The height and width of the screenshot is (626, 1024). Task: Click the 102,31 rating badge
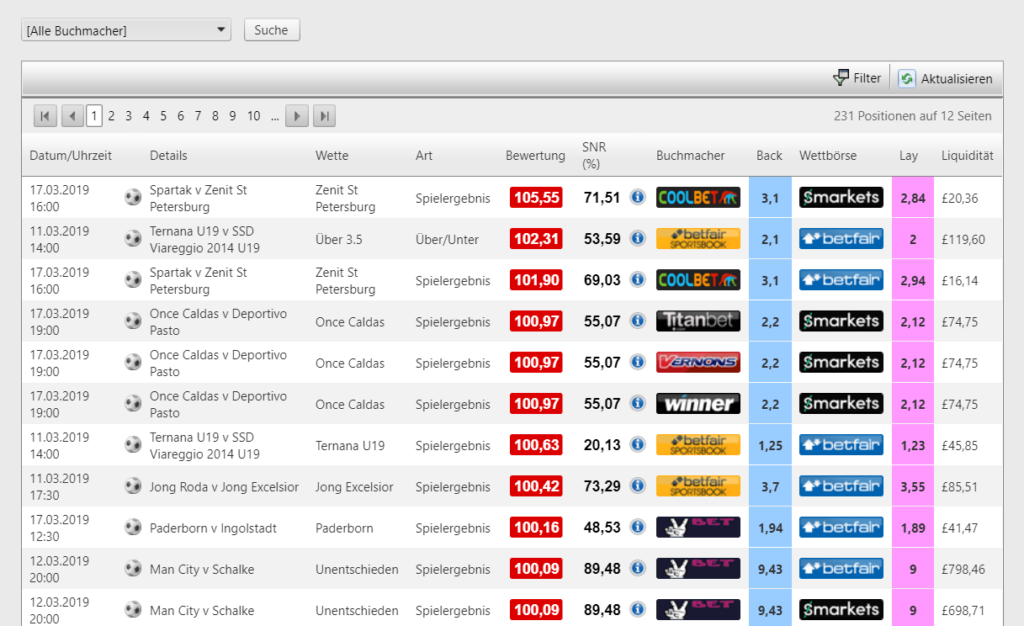click(x=536, y=238)
